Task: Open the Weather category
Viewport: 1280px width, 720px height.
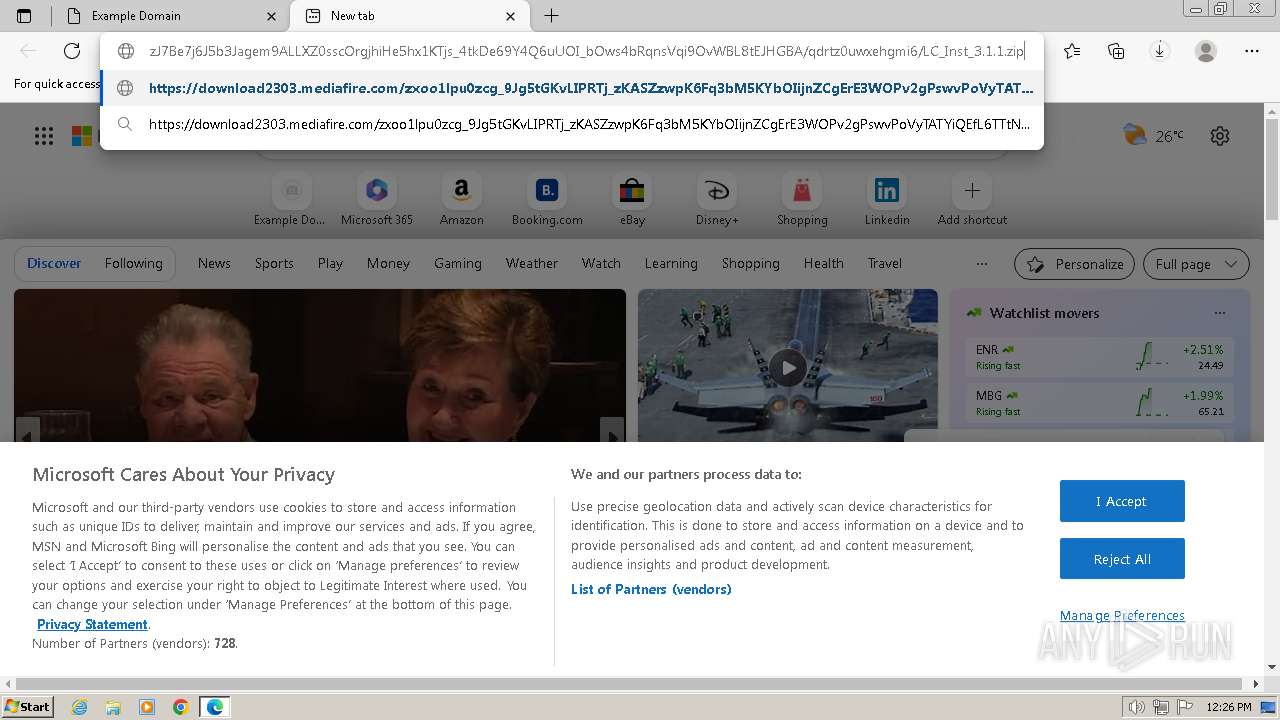Action: (x=532, y=263)
